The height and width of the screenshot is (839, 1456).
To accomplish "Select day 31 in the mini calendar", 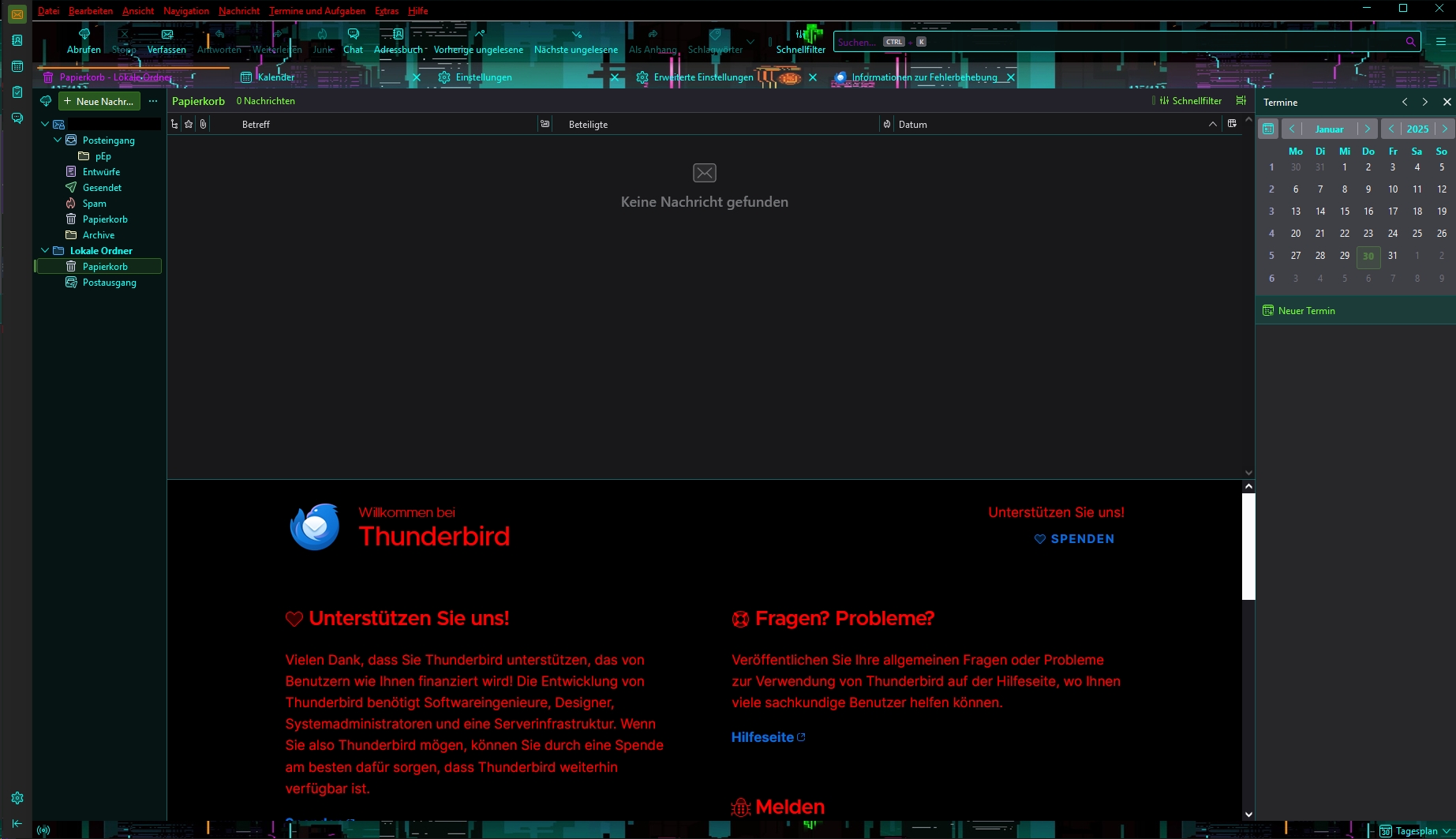I will pos(1393,256).
